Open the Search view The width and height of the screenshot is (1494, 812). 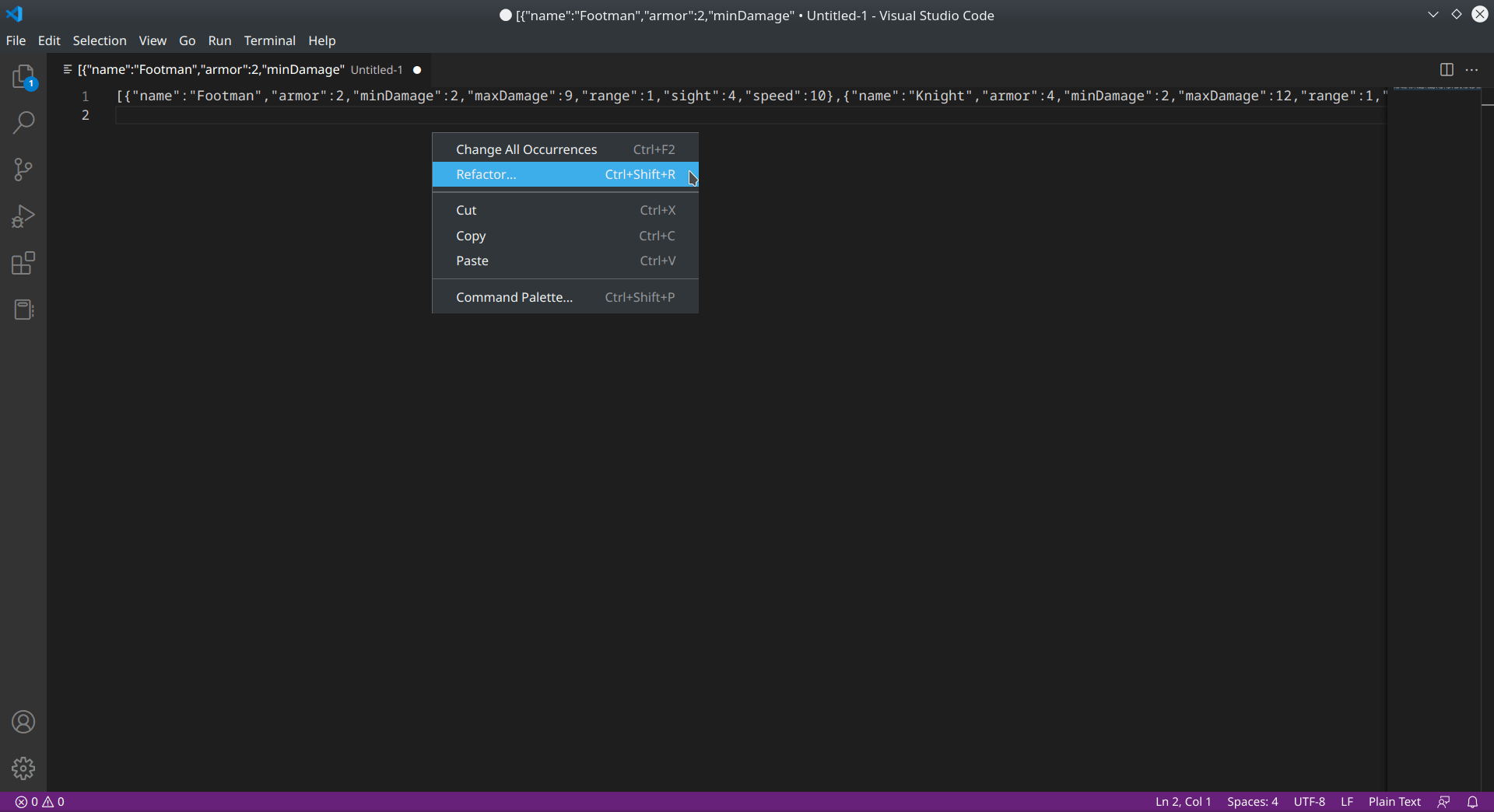coord(23,123)
